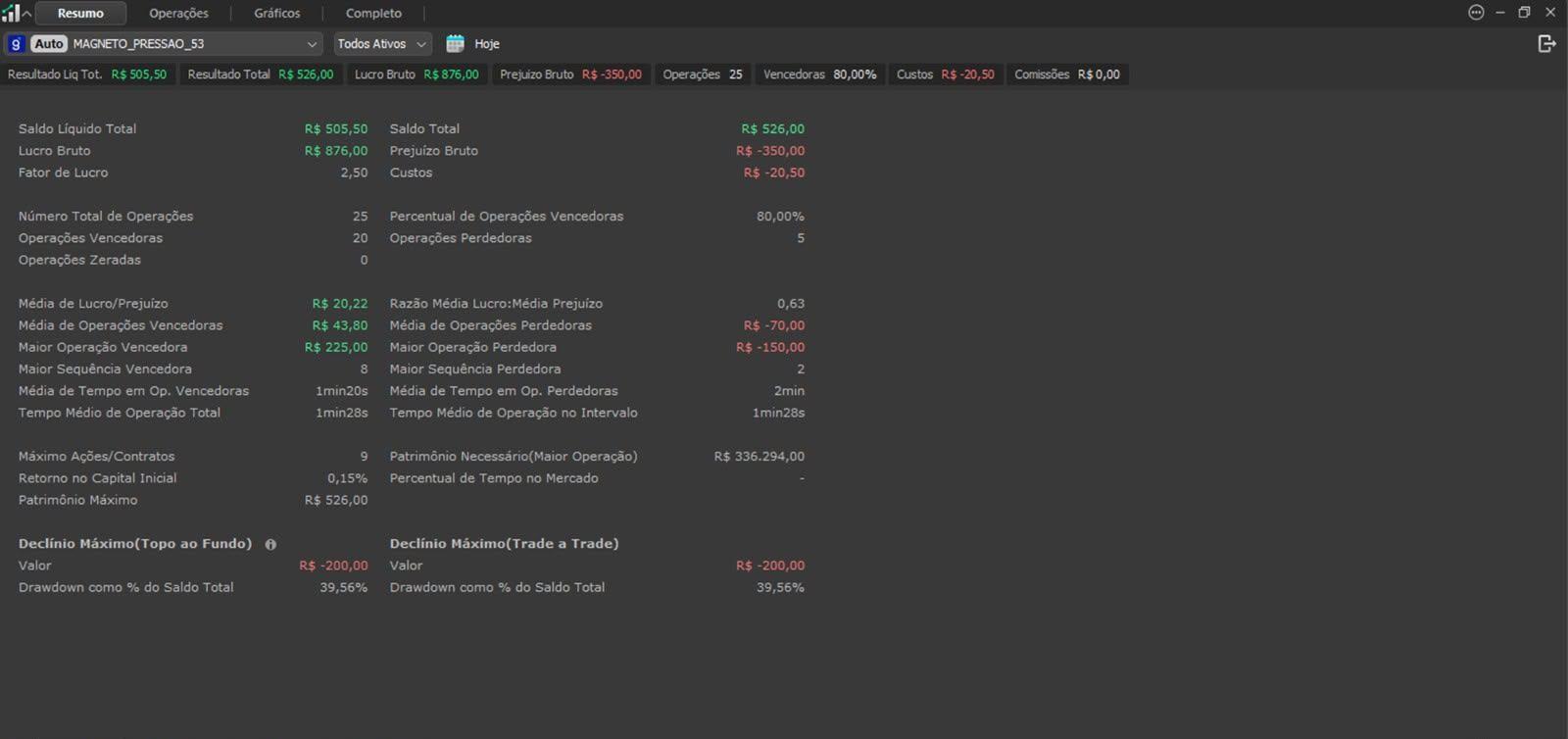Click the Operações Zeradas label

(79, 260)
